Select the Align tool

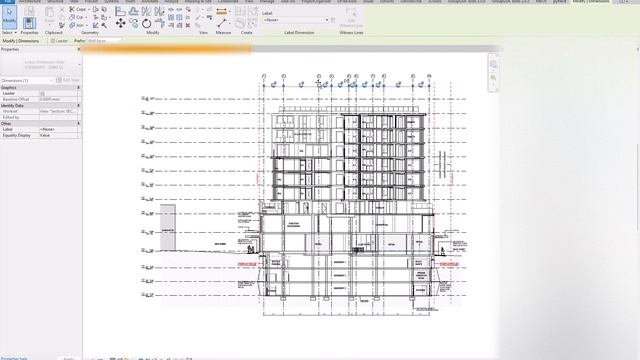(x=120, y=11)
